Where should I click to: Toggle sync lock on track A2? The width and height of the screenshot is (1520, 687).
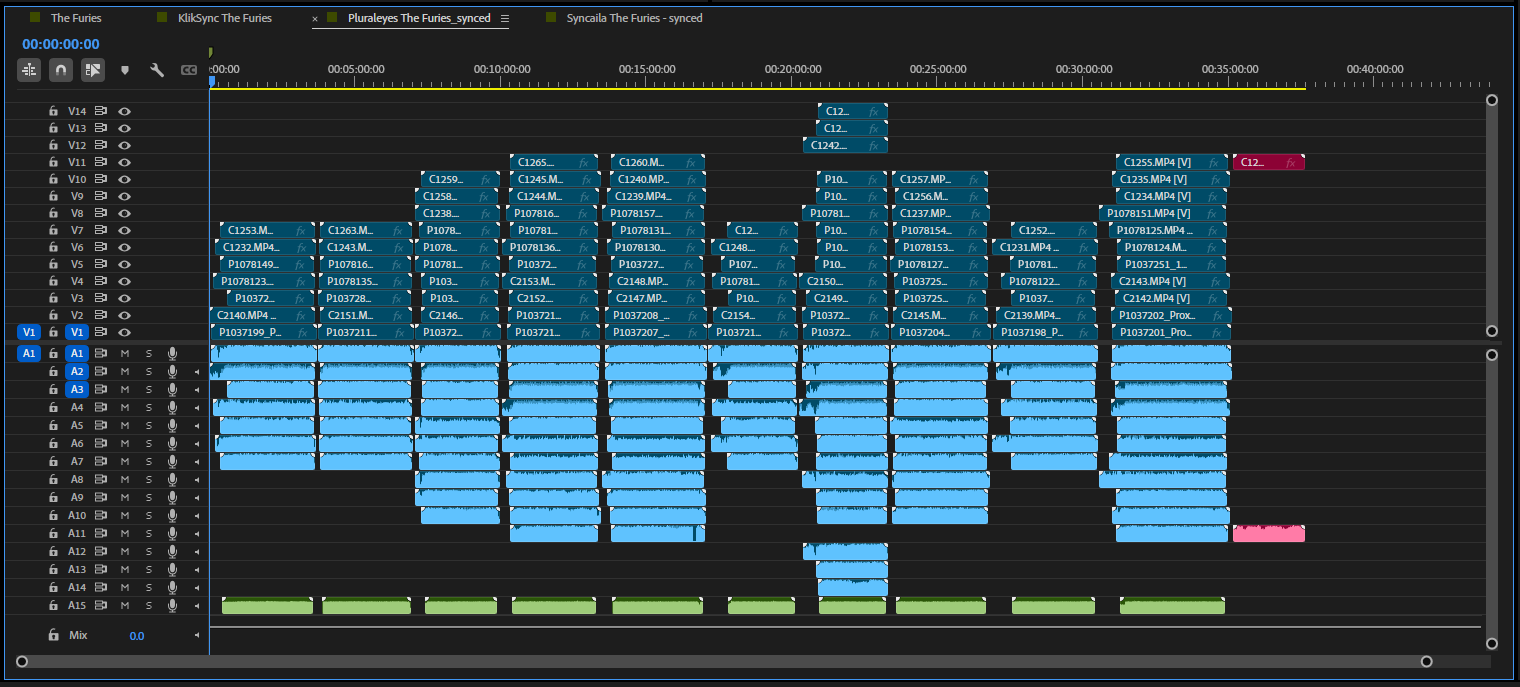[x=101, y=371]
